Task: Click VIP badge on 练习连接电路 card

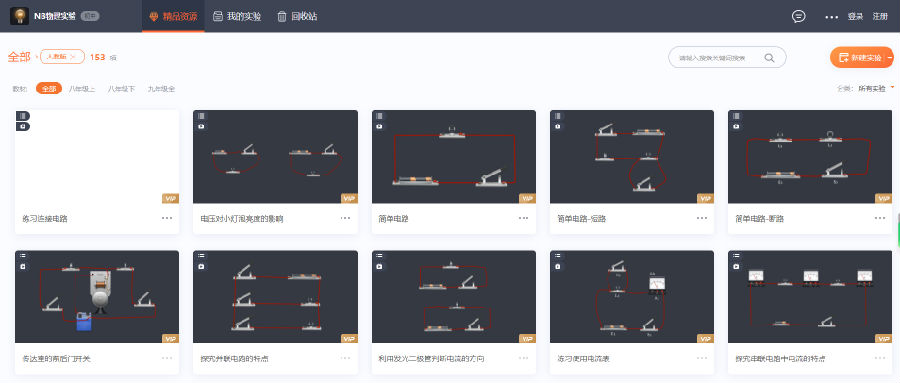Action: (170, 199)
